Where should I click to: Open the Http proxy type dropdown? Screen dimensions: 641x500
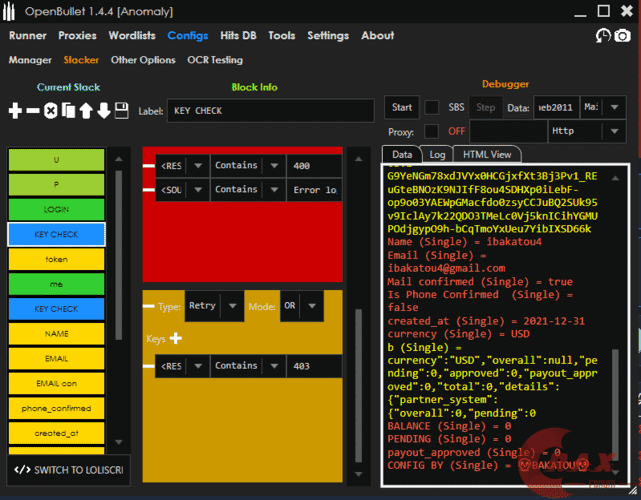(x=587, y=131)
